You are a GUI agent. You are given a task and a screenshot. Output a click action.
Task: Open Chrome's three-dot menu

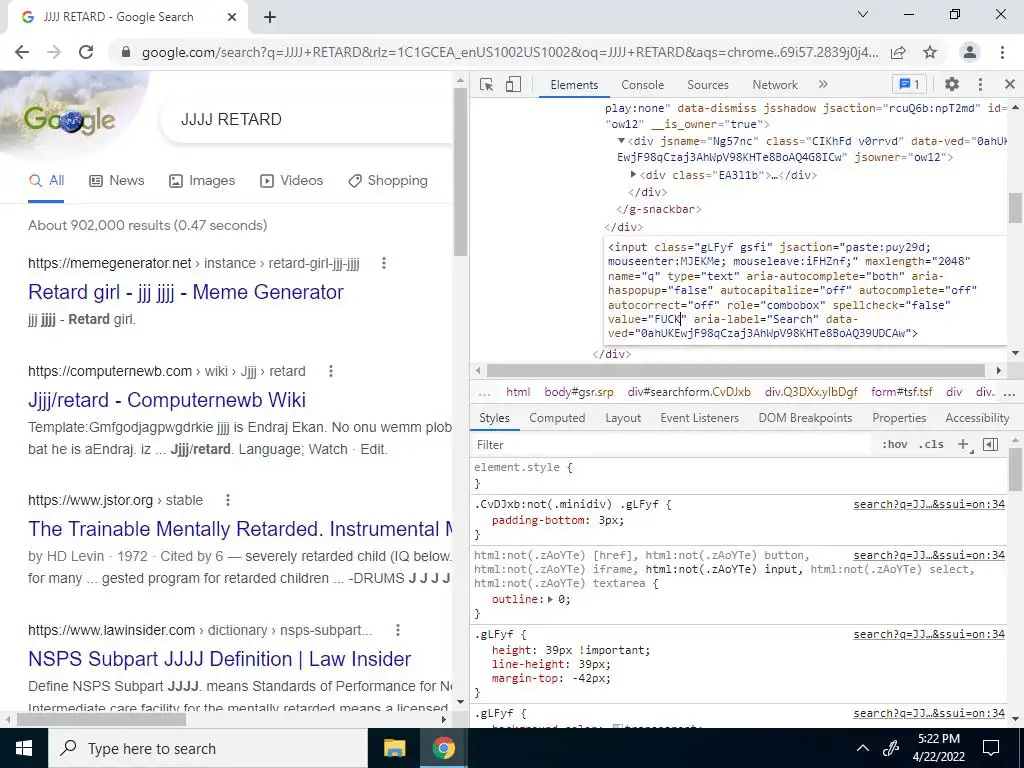tap(1002, 52)
